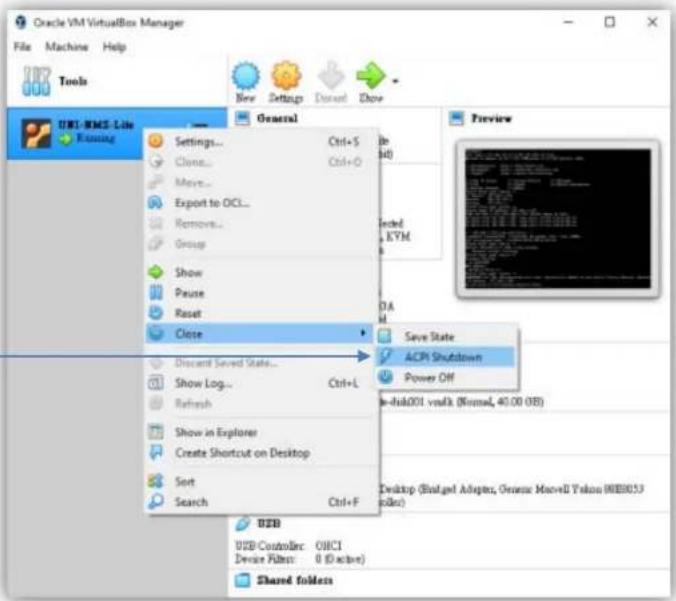Click the Discard toolbar icon
This screenshot has height=601, width=676.
[x=331, y=82]
